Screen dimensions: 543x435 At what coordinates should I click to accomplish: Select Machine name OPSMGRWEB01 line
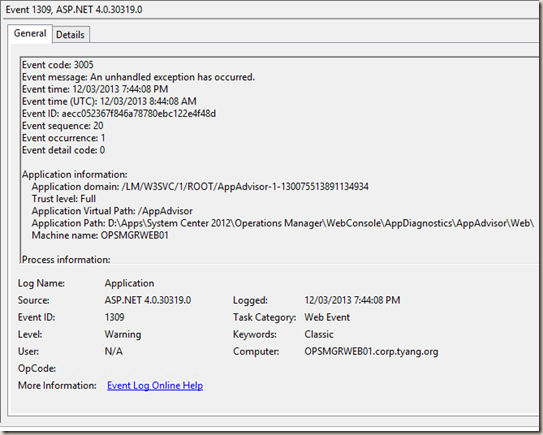pos(100,235)
